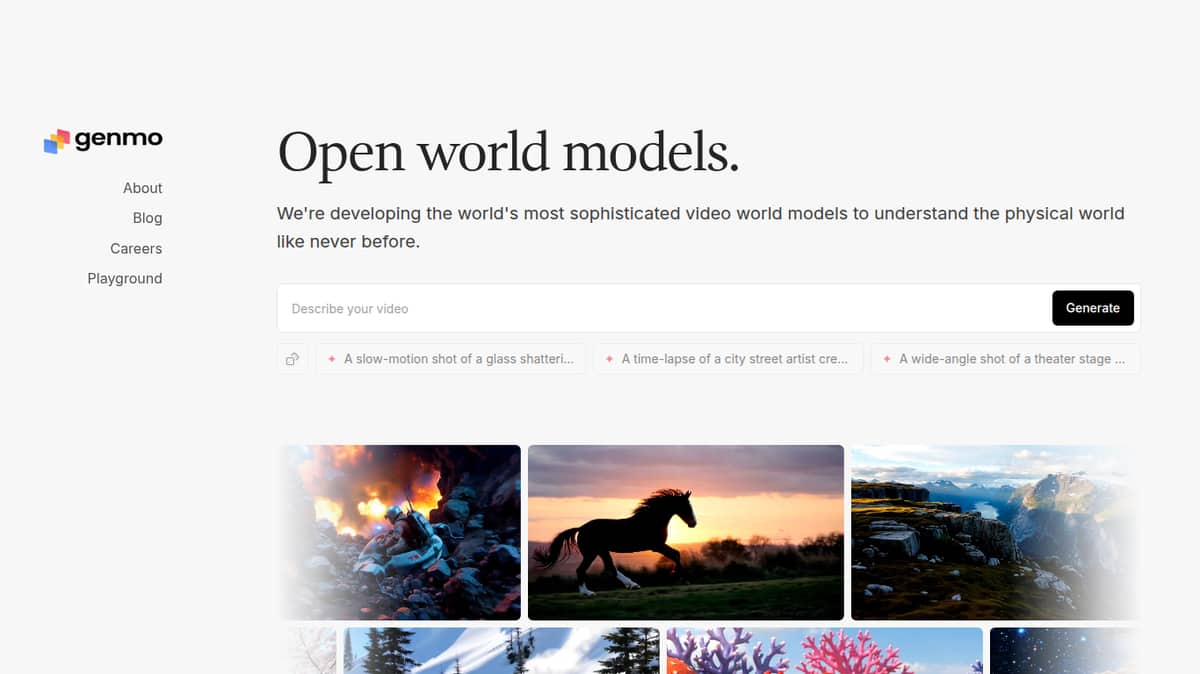1200x674 pixels.
Task: Go to the Blog link
Action: pos(147,218)
